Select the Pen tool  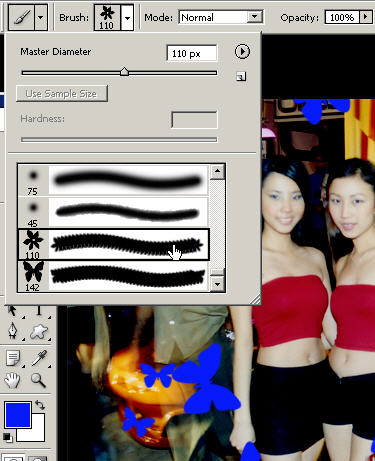13,332
